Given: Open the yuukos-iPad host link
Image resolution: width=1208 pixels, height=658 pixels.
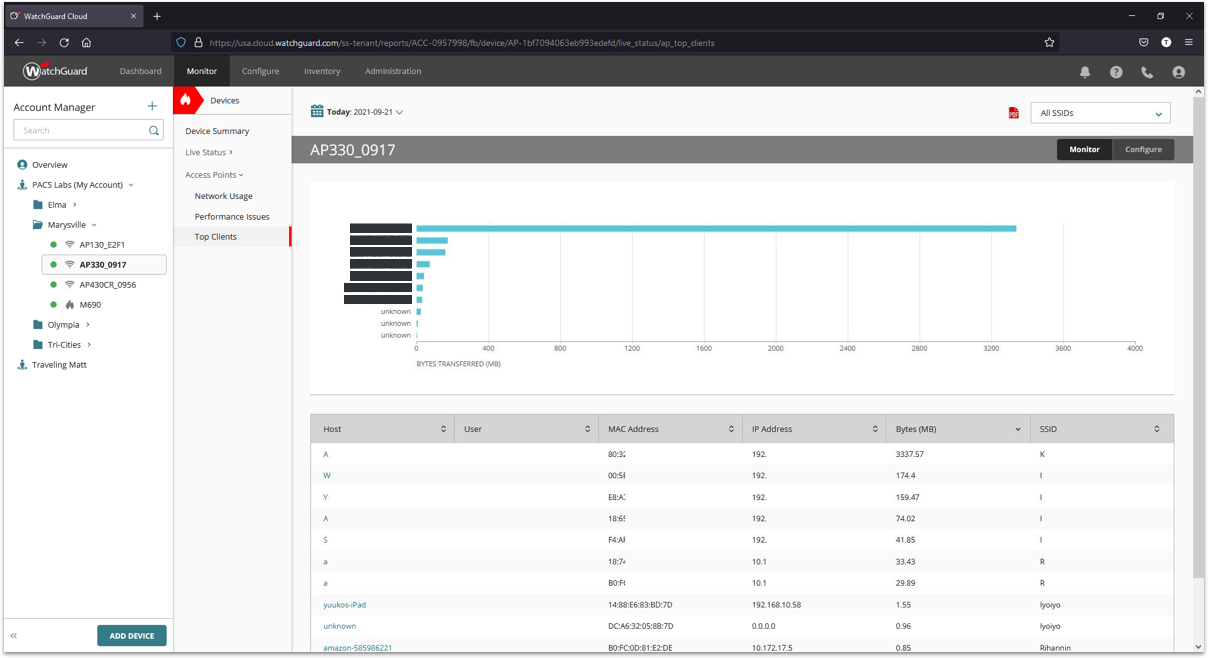Looking at the screenshot, I should (345, 605).
